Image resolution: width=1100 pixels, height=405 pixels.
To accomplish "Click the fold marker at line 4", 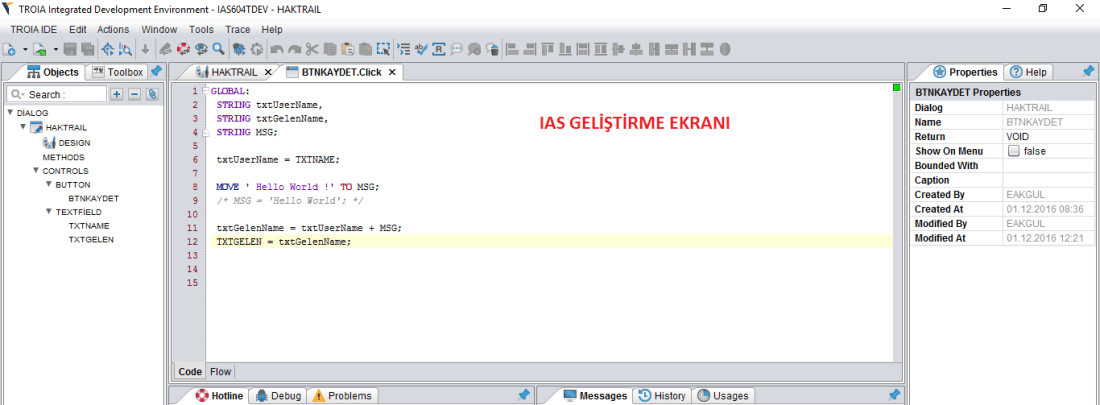I will (x=206, y=132).
